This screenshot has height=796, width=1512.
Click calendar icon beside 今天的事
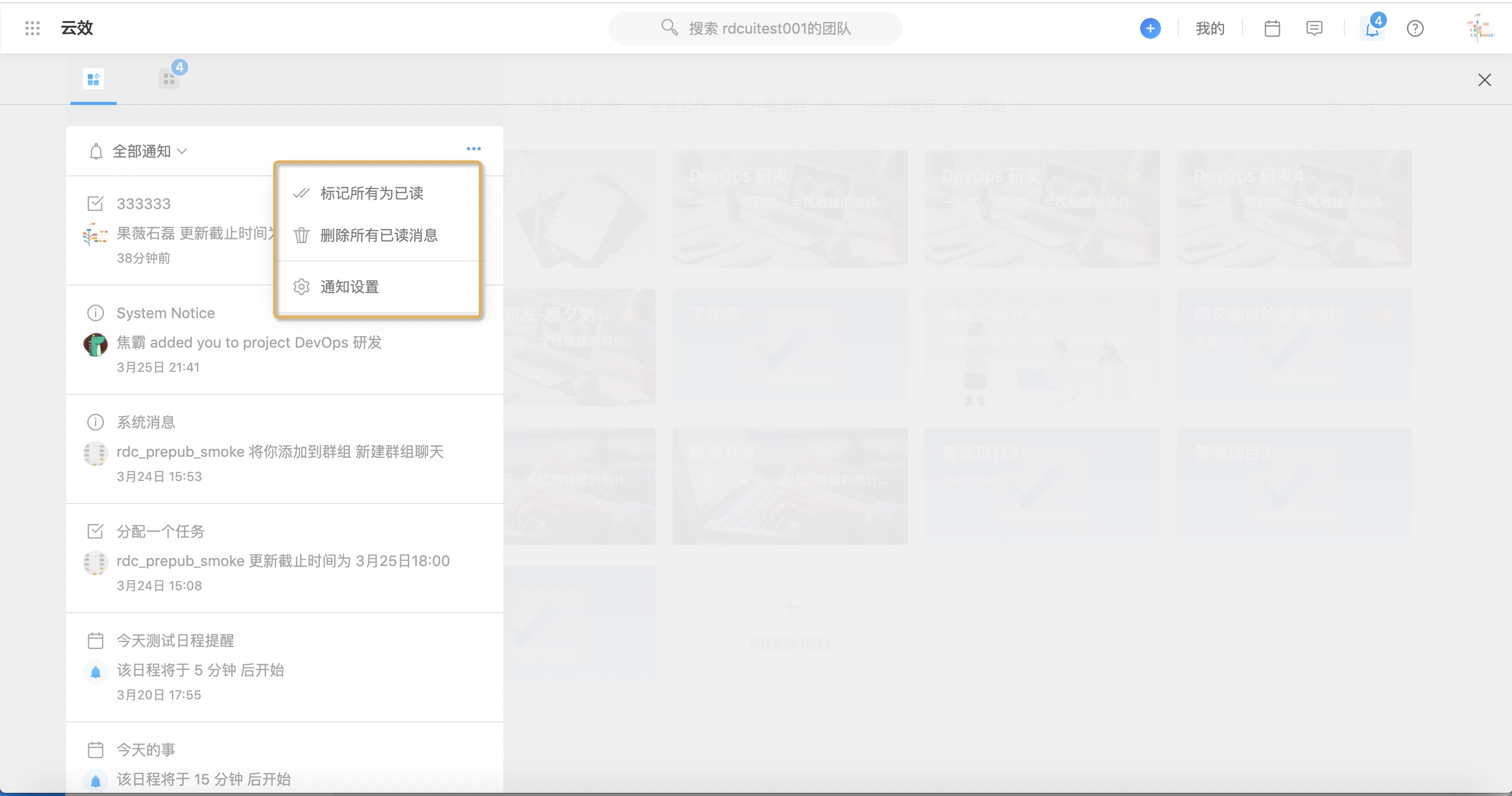pos(95,749)
